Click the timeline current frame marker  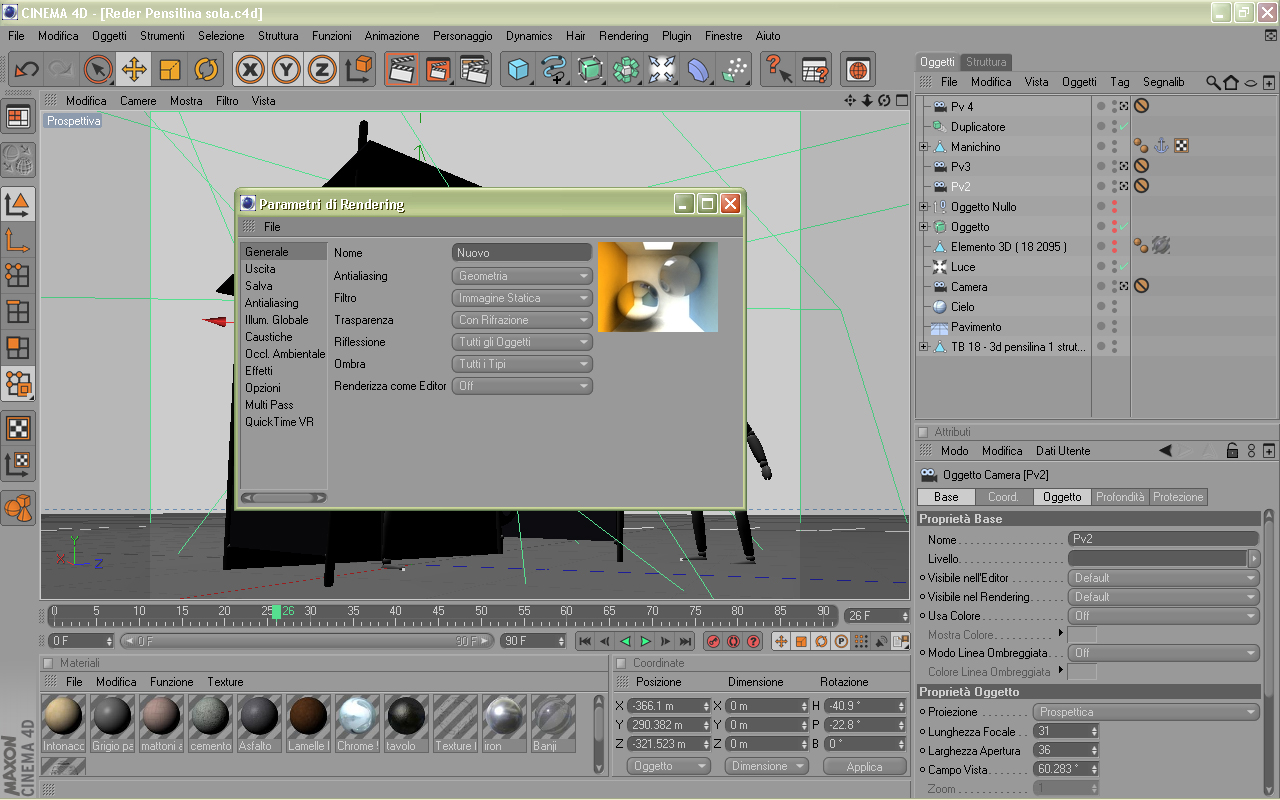(x=277, y=612)
